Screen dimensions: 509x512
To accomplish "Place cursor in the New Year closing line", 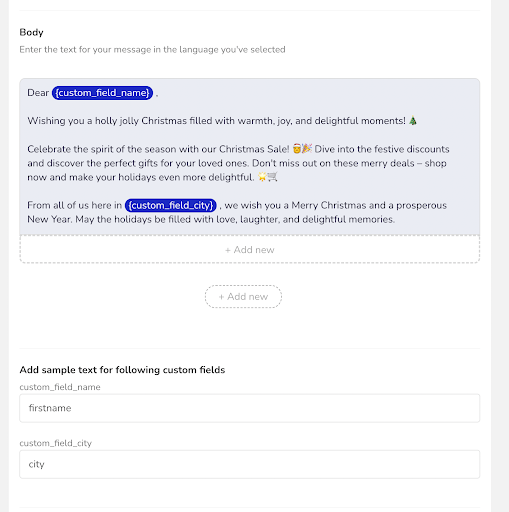I will [211, 219].
